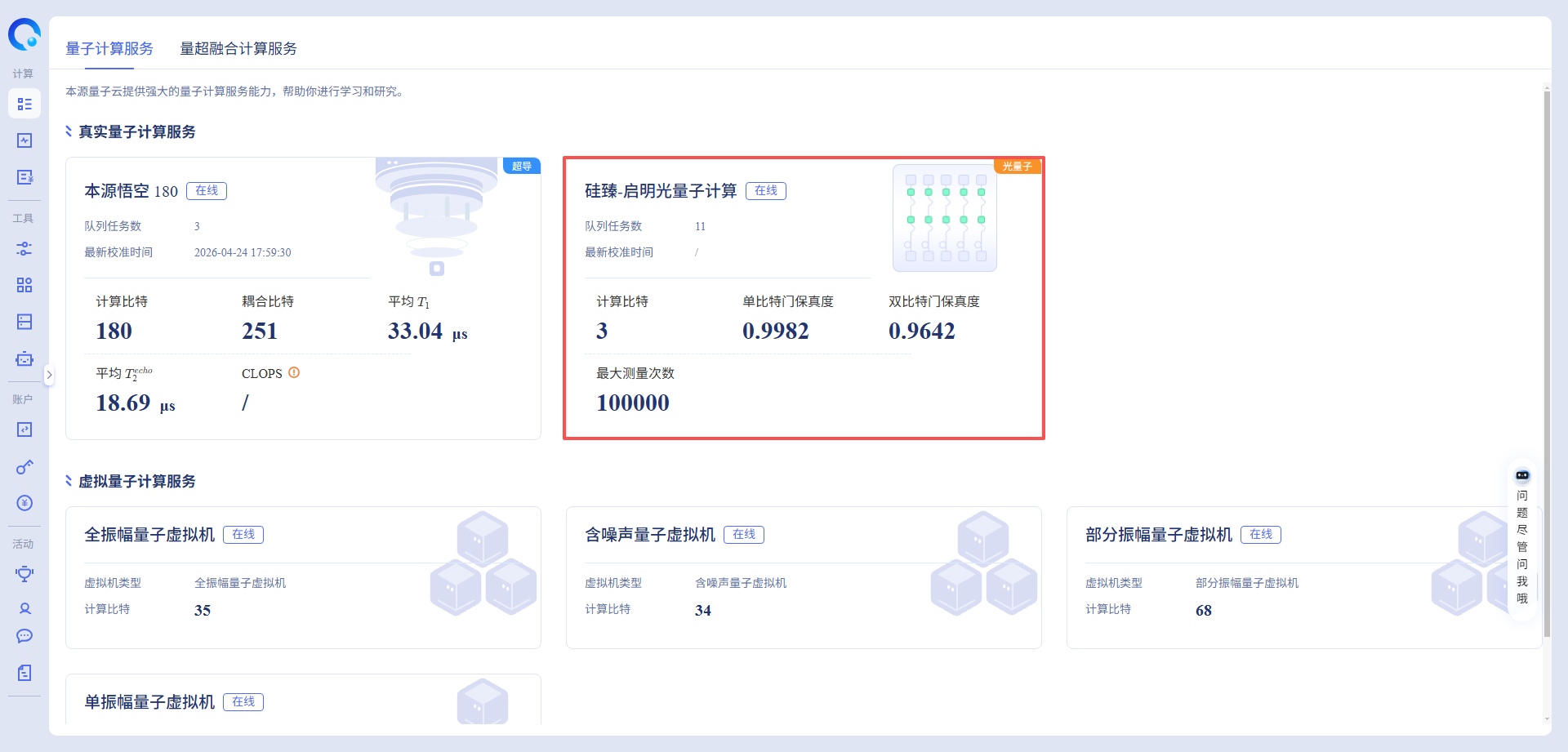Open the activity monitor chart sidebar icon
This screenshot has height=752, width=1568.
tap(24, 140)
